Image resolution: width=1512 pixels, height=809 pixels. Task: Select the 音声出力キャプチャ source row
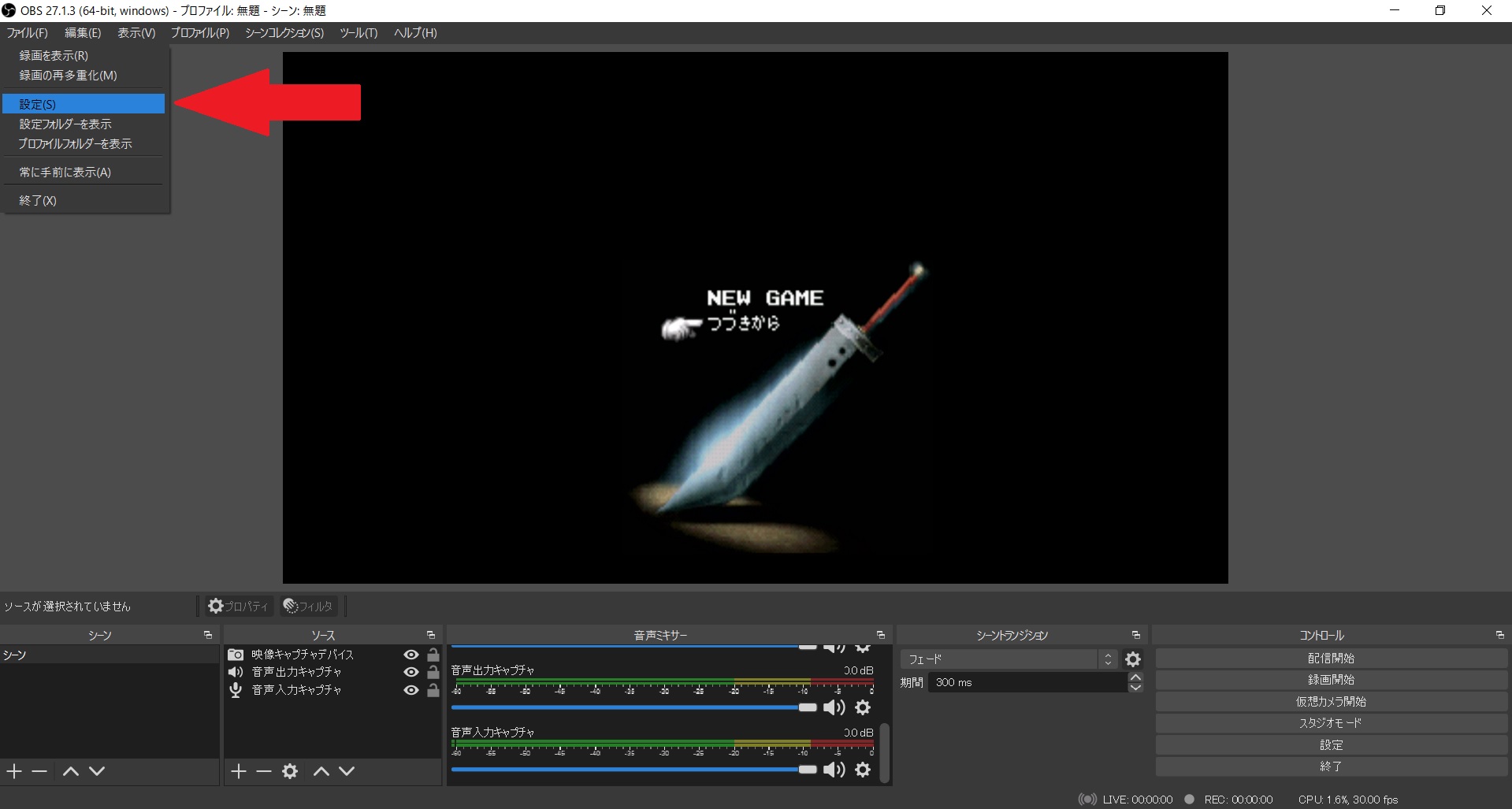[x=332, y=672]
